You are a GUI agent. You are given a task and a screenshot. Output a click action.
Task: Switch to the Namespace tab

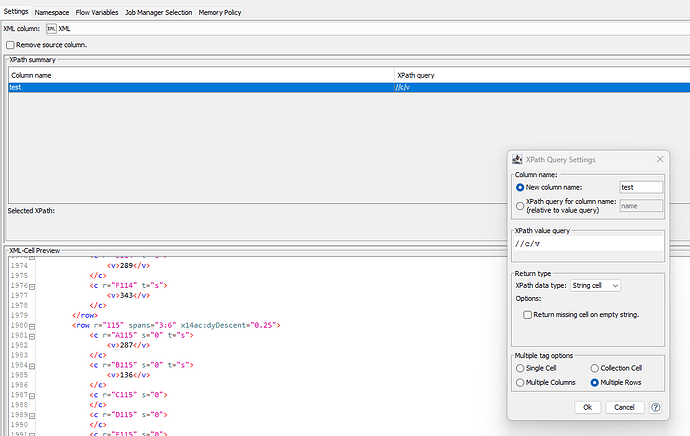pos(52,11)
